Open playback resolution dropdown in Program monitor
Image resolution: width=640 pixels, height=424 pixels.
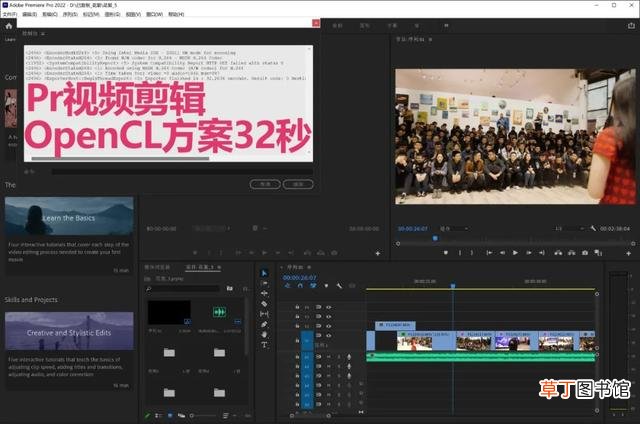(569, 229)
